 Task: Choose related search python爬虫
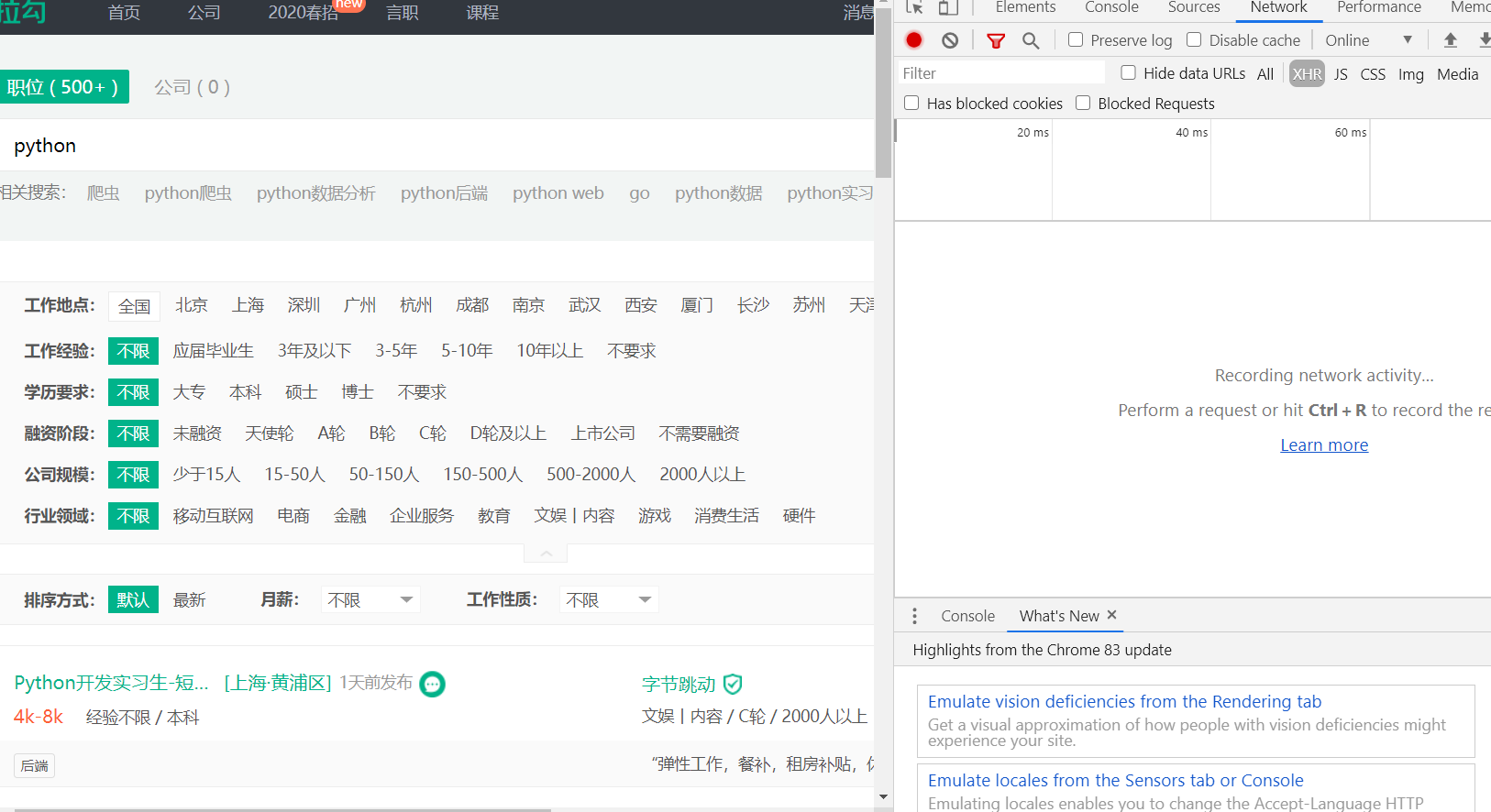tap(188, 193)
